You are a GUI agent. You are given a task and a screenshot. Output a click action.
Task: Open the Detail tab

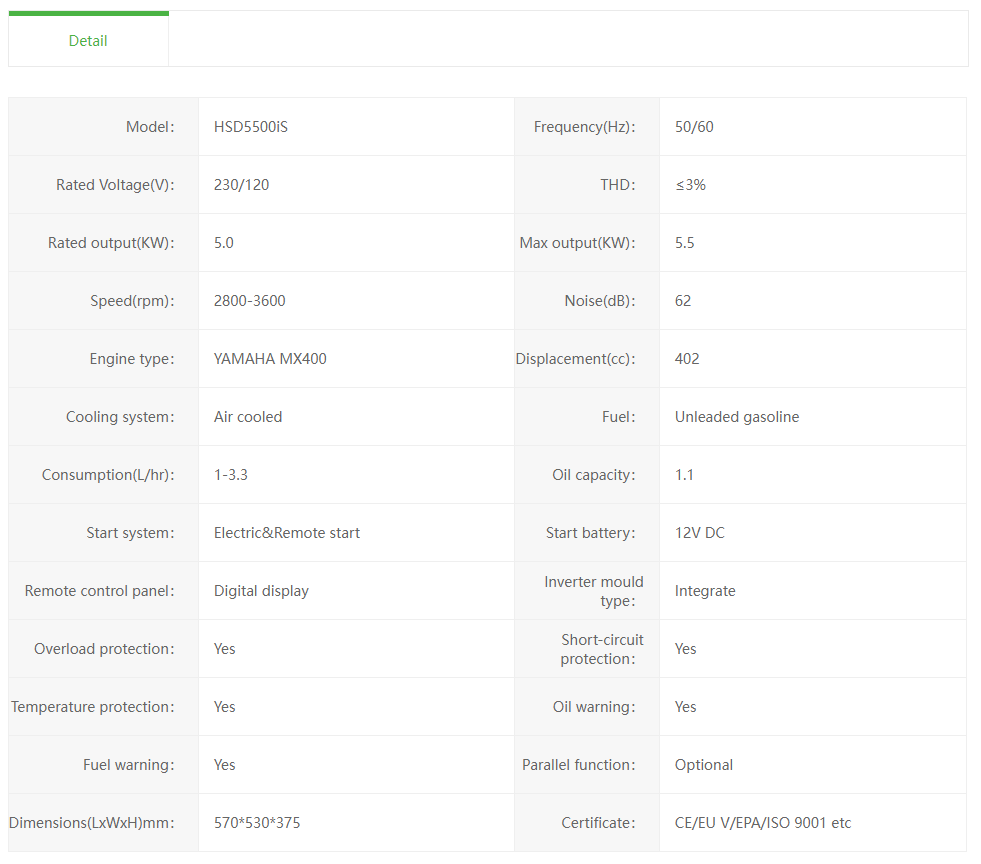(x=88, y=41)
